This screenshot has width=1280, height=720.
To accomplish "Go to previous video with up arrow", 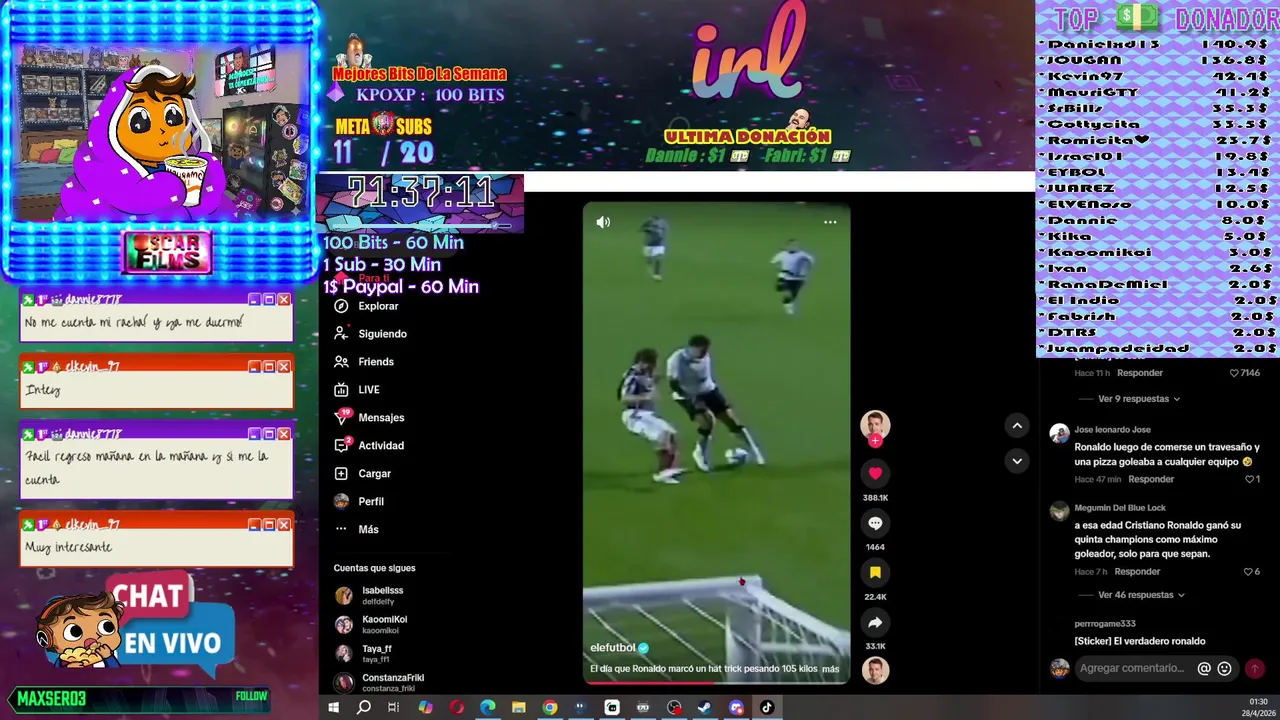I will (x=1017, y=426).
